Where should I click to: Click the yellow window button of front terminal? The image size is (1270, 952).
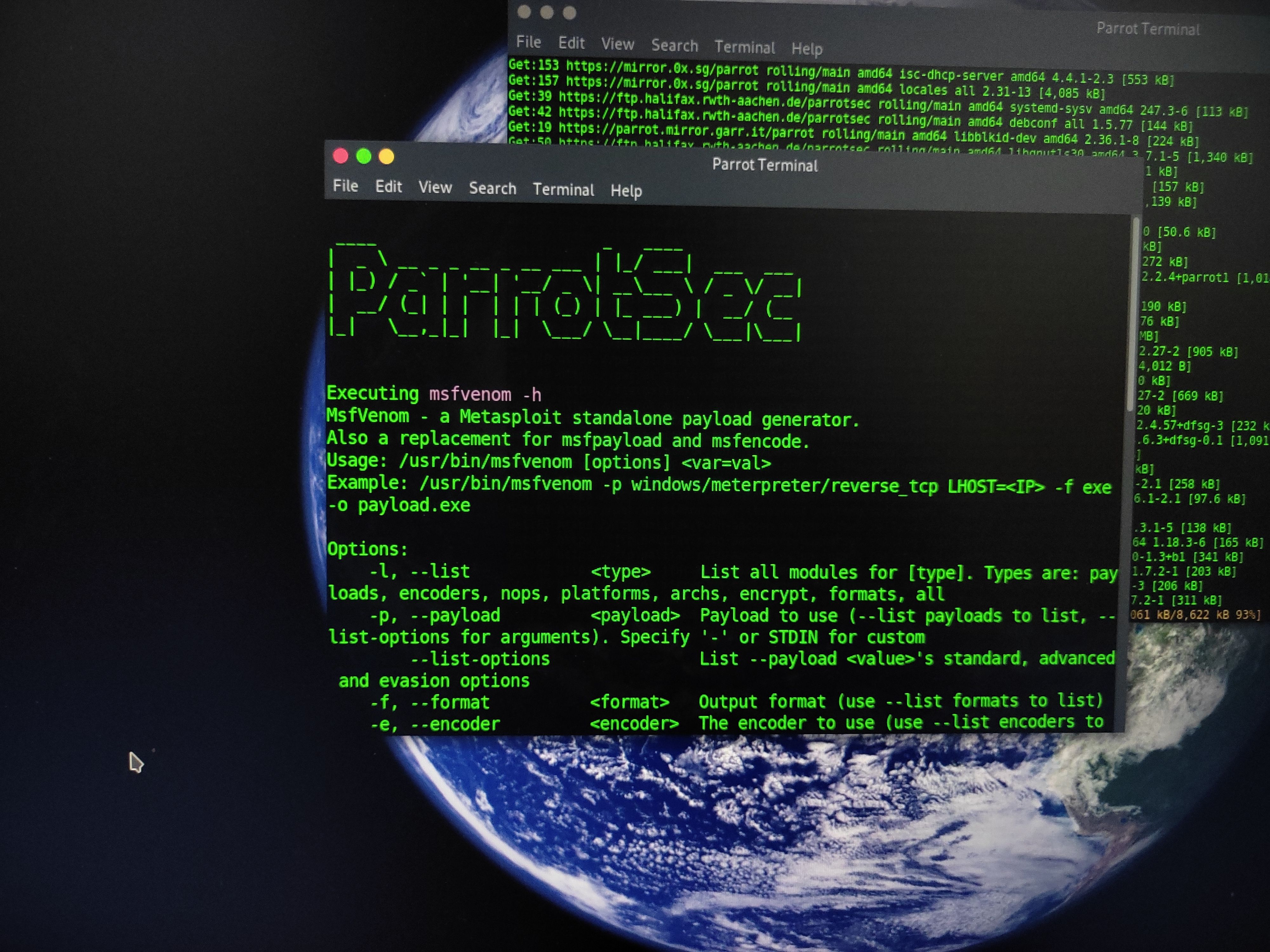coord(386,157)
